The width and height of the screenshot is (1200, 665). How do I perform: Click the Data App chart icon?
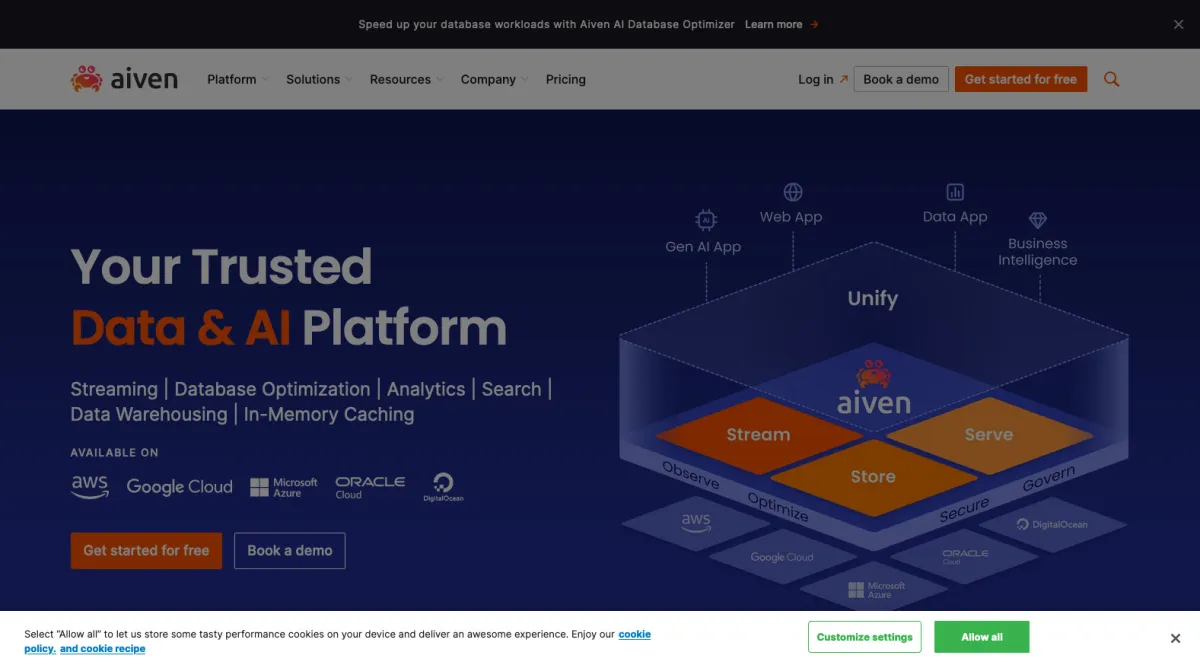coord(955,191)
